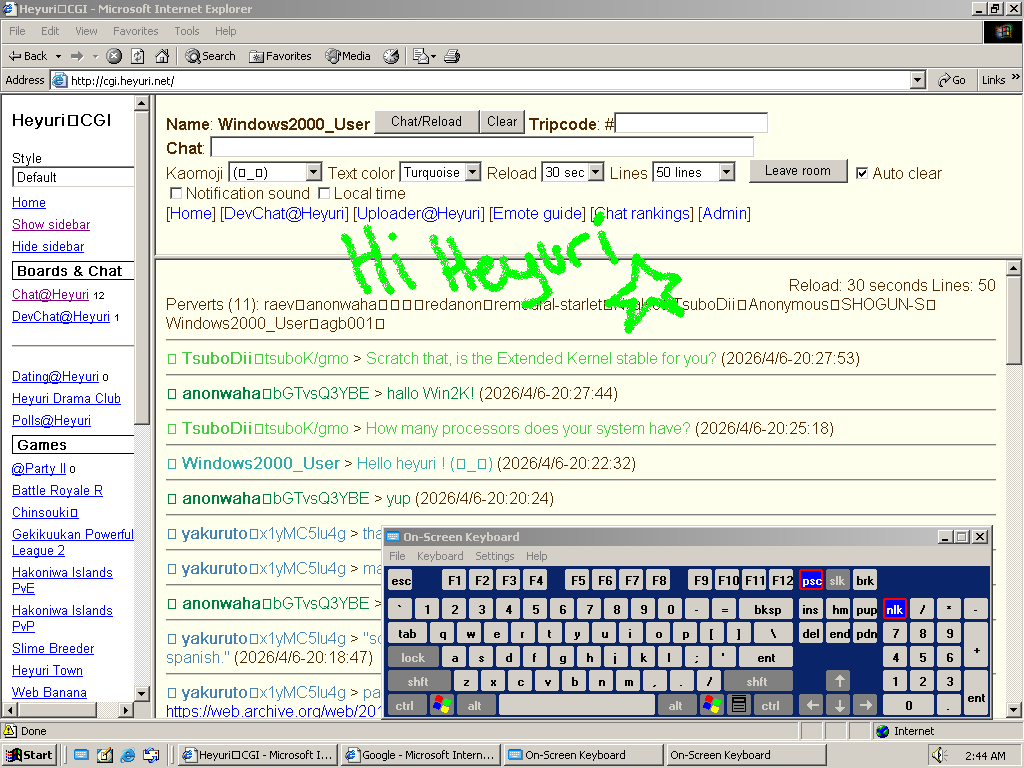Open the Favorites menu in the menu bar
This screenshot has height=768, width=1024.
click(135, 31)
